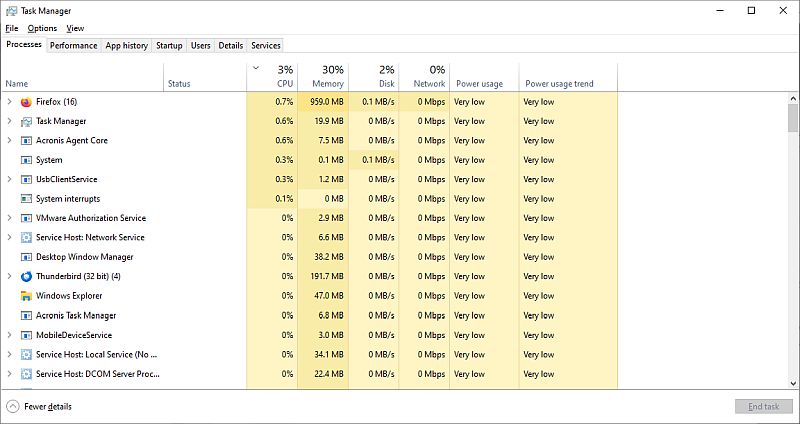Click the Task Manager title bar icon

pos(11,11)
